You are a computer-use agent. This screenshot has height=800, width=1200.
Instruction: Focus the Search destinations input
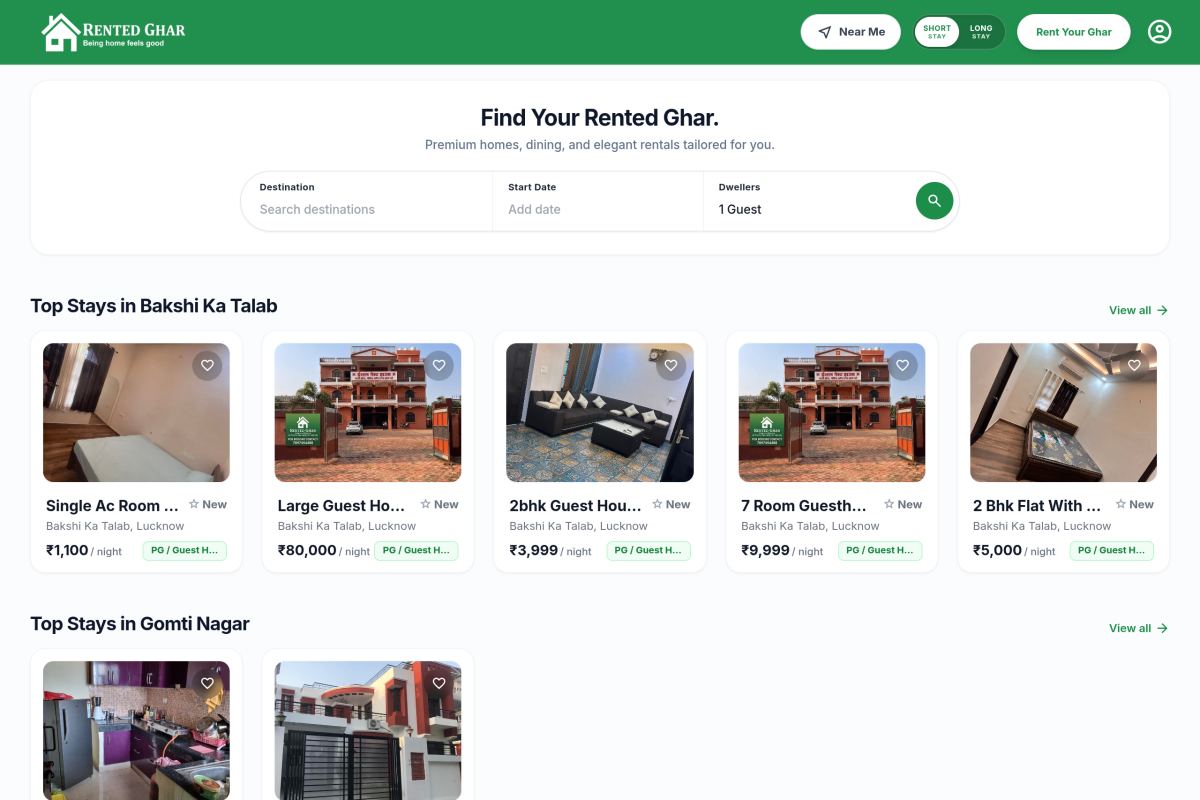pos(367,209)
